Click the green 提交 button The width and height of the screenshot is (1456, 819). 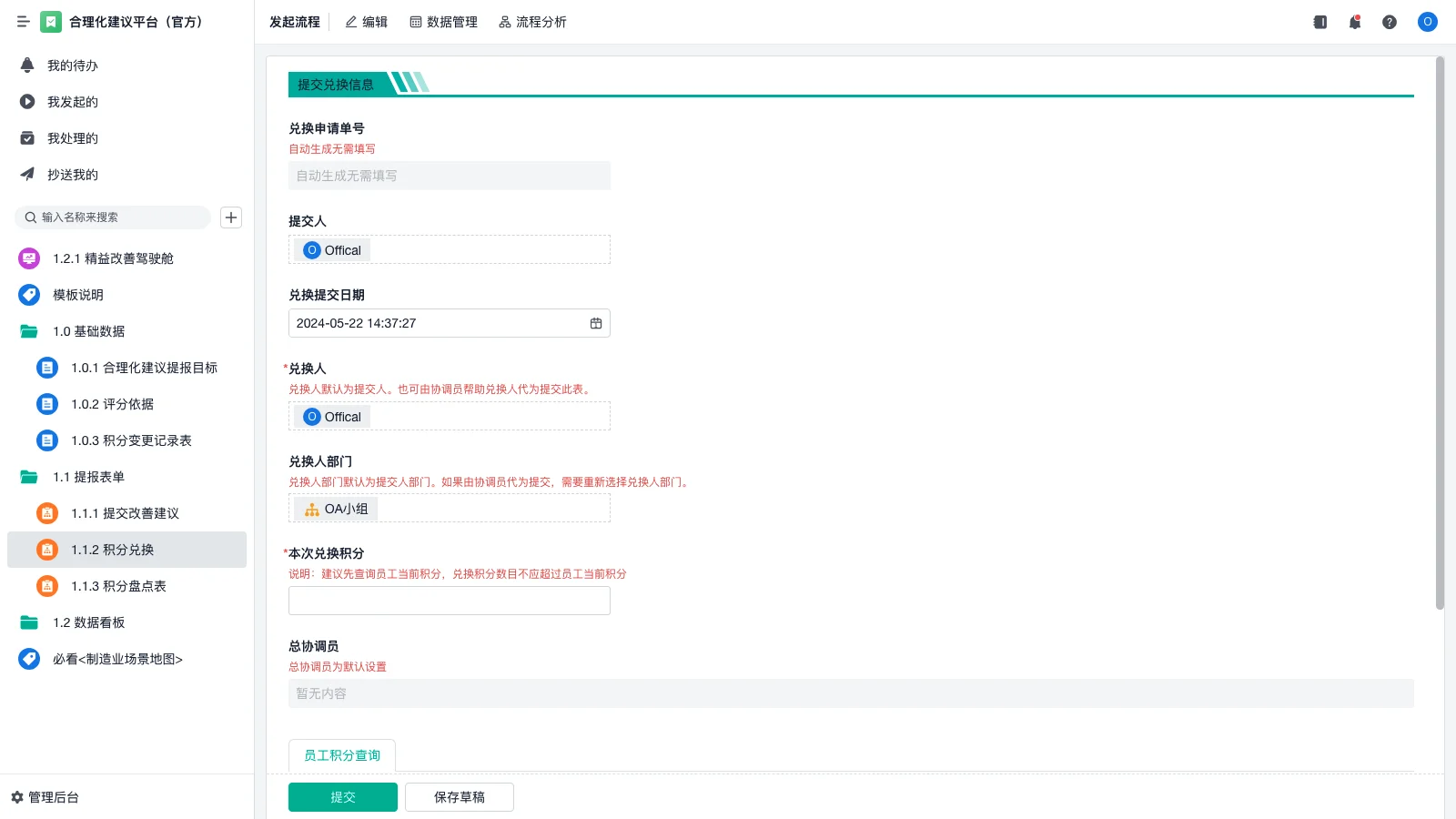343,797
